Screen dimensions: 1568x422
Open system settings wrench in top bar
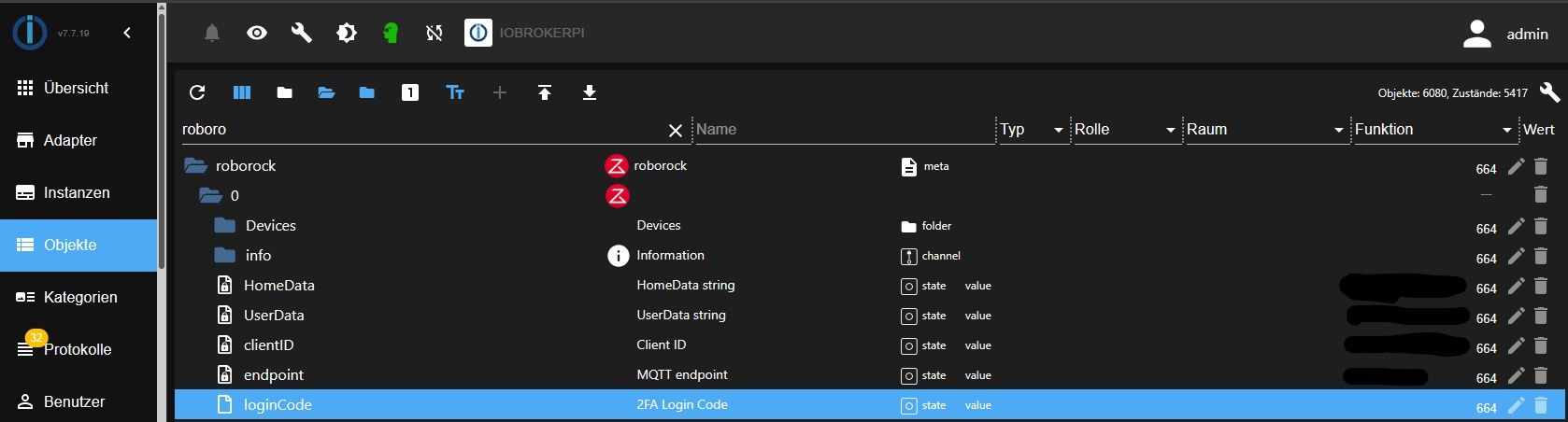301,34
